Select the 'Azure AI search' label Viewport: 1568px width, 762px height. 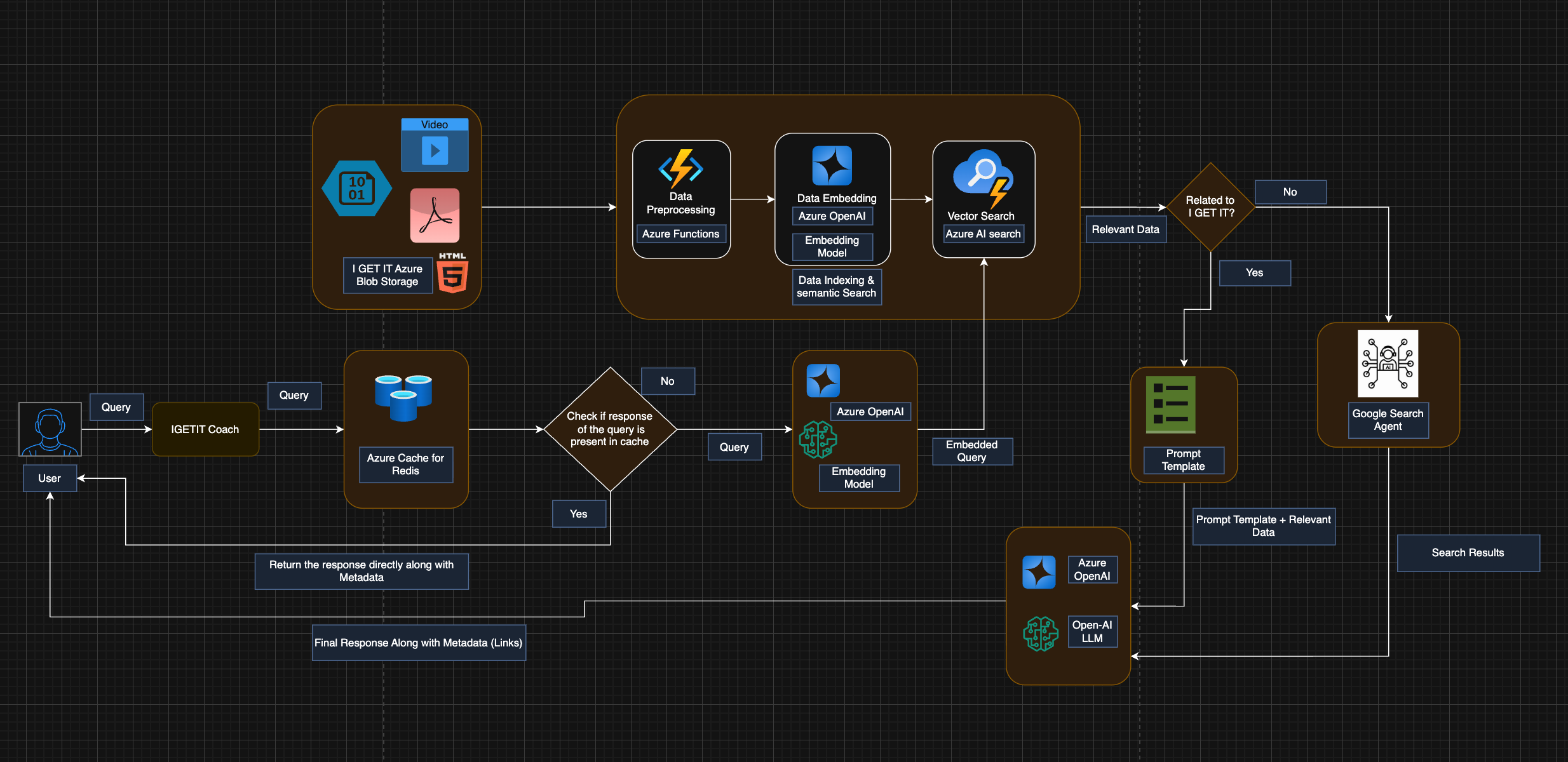983,234
